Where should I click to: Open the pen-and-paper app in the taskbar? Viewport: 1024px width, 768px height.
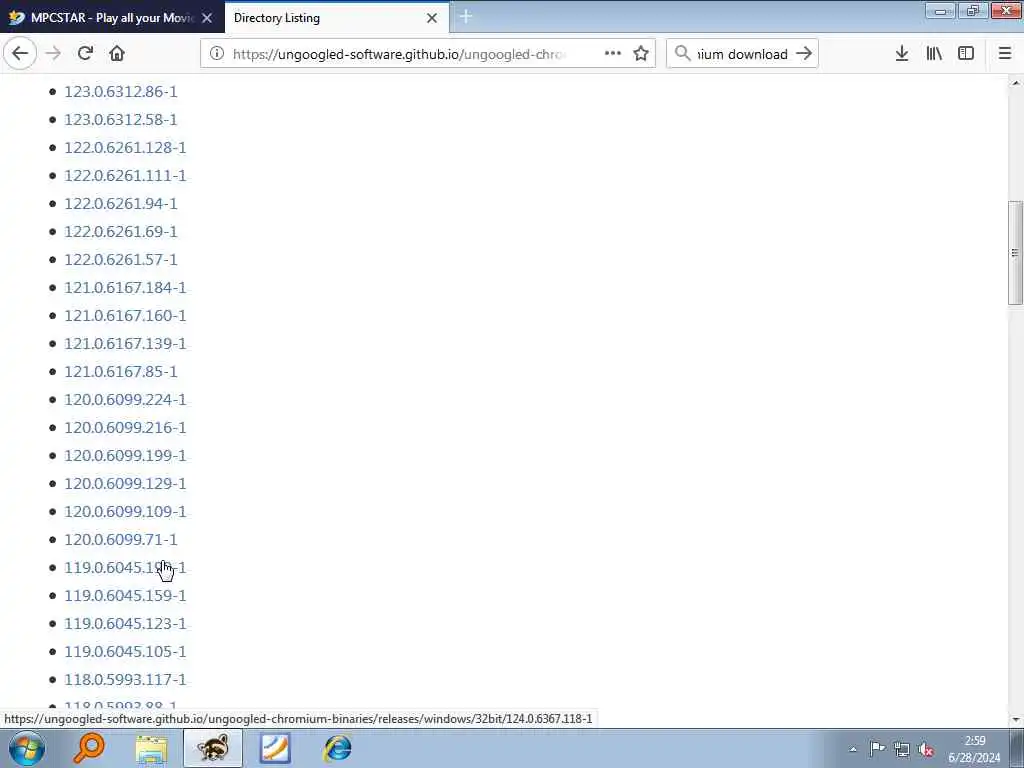[x=276, y=748]
